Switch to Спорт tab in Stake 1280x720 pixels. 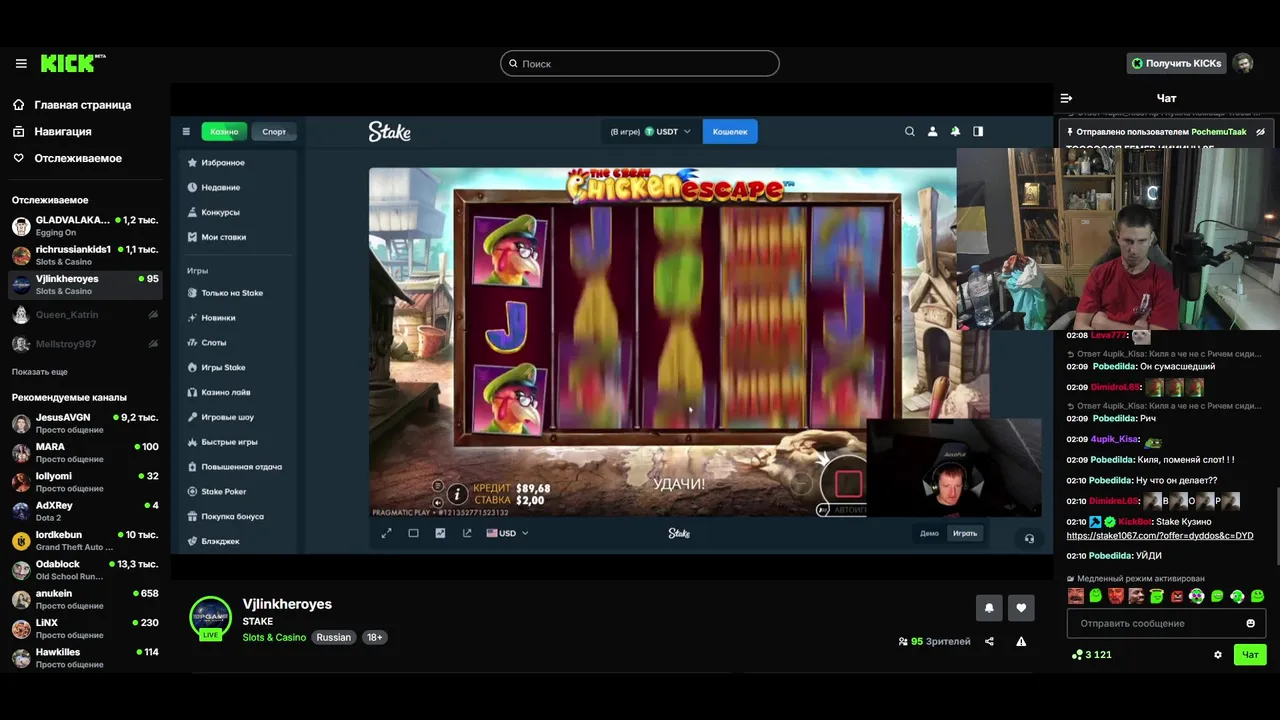coord(274,131)
